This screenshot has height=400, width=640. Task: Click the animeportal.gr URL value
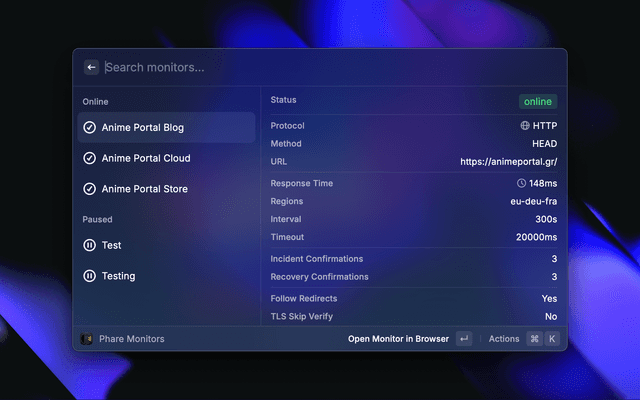coord(508,162)
